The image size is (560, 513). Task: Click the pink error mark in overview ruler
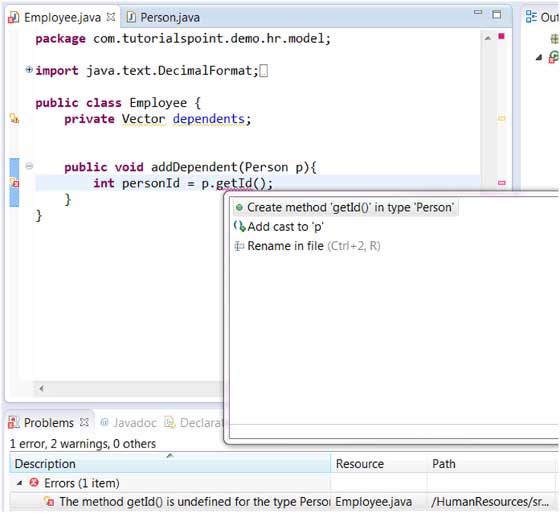(502, 183)
